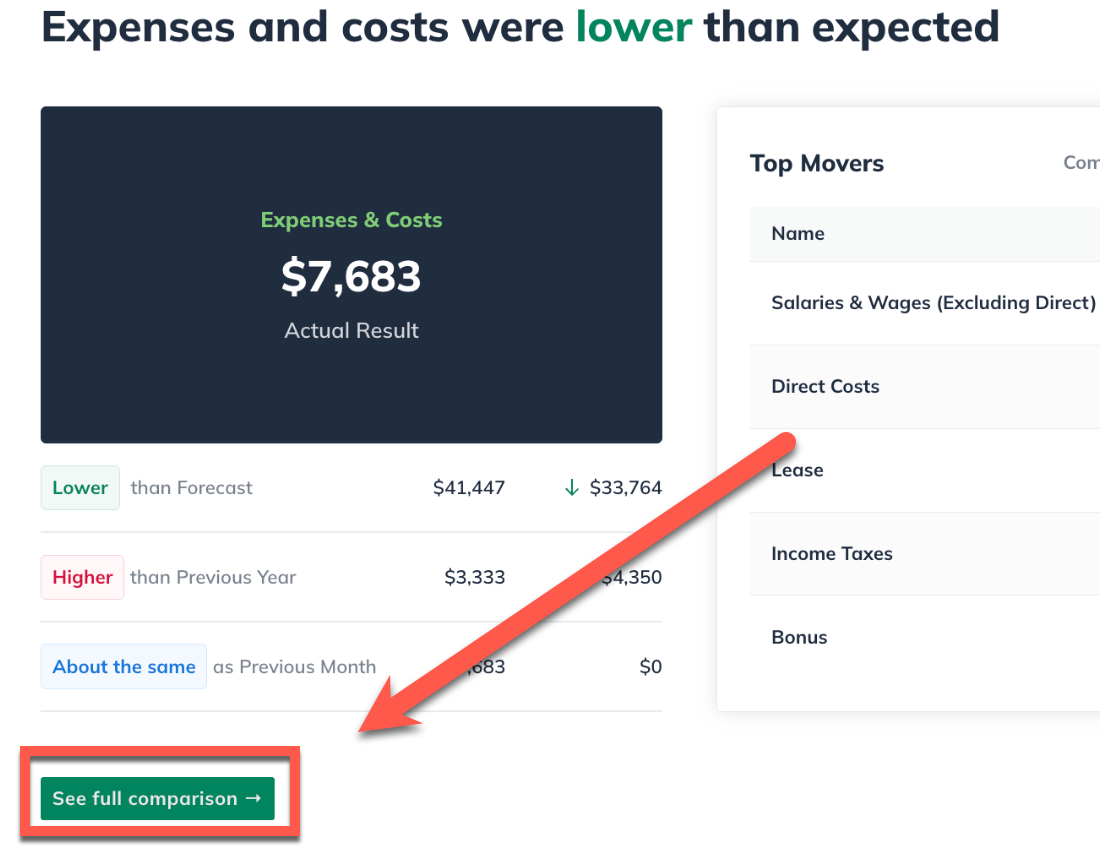Click the $3,333 previous year amount
This screenshot has height=848, width=1100.
coord(475,577)
